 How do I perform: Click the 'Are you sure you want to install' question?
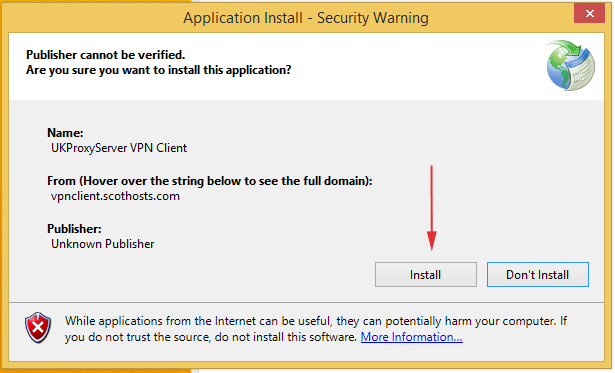pyautogui.click(x=158, y=70)
